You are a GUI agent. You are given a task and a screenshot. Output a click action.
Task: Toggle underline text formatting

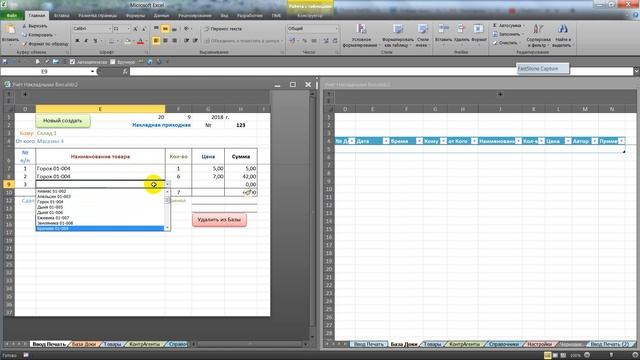click(x=95, y=41)
